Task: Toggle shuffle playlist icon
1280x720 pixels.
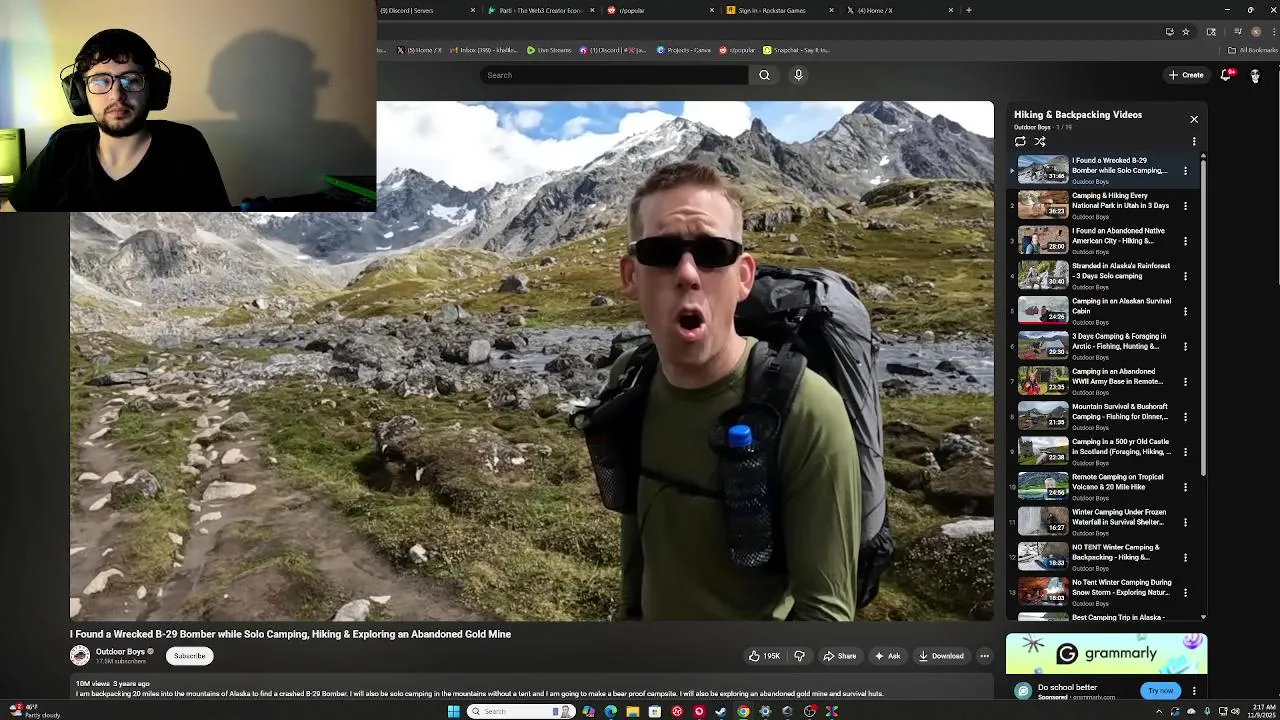Action: pos(1040,142)
